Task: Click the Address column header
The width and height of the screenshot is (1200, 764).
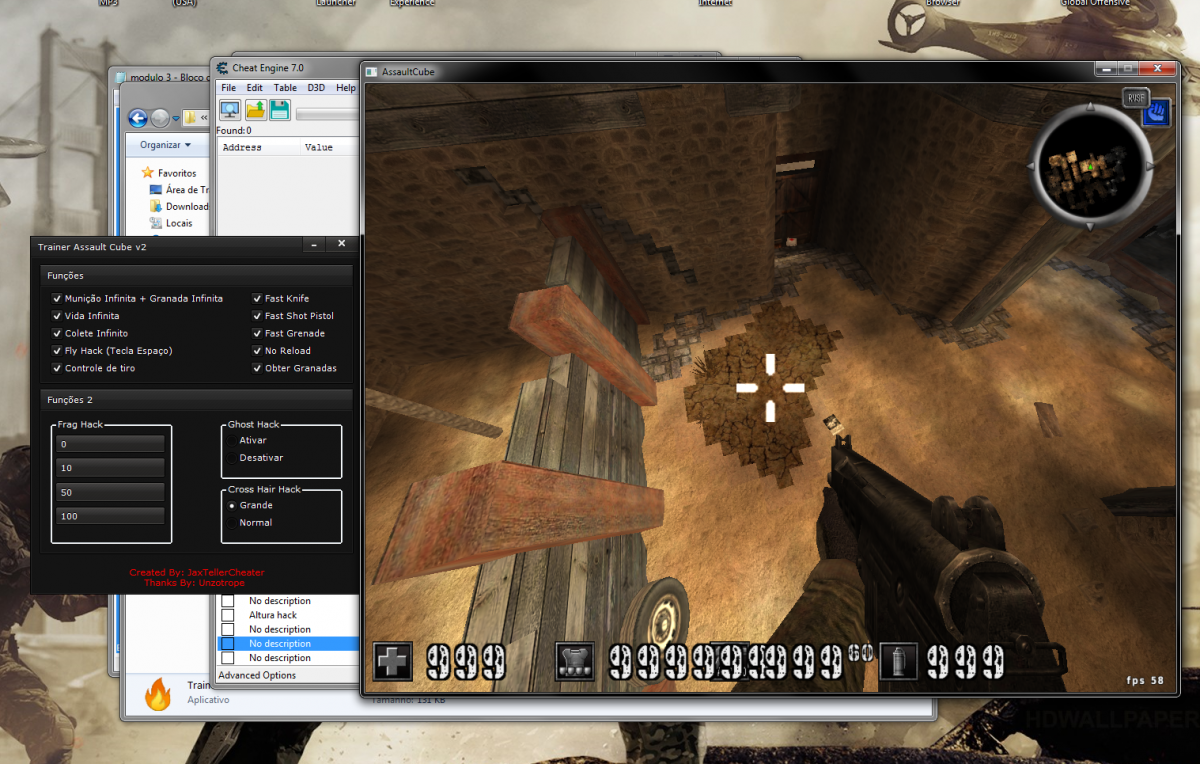Action: (x=260, y=147)
